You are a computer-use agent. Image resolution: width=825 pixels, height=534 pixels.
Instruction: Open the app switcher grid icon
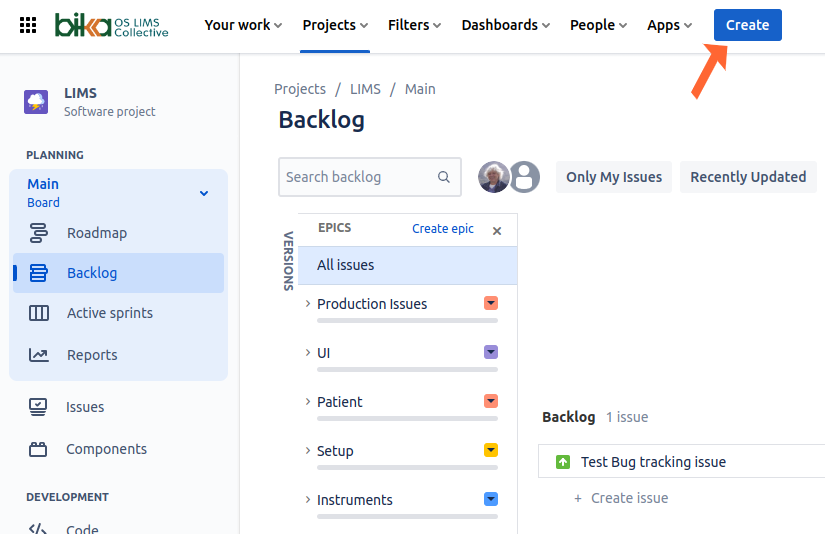tap(28, 25)
